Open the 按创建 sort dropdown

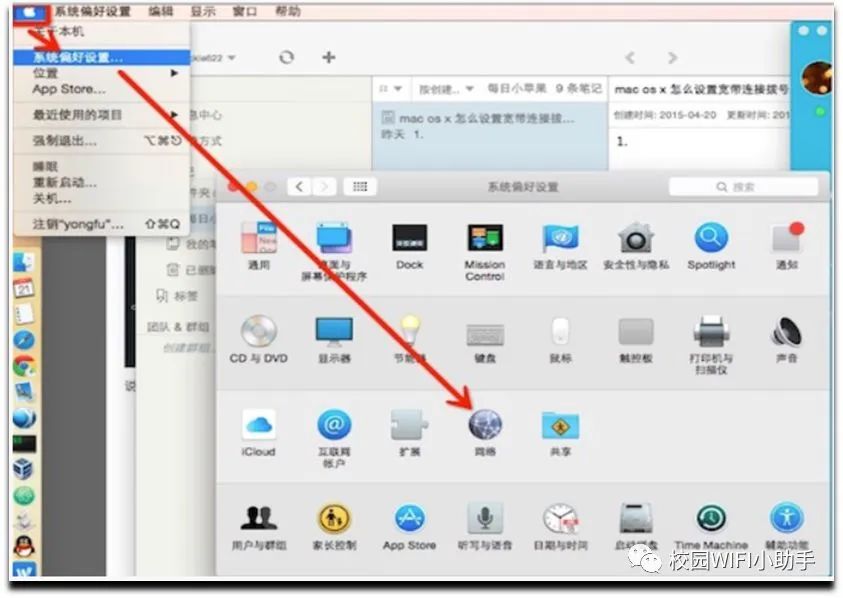point(446,89)
